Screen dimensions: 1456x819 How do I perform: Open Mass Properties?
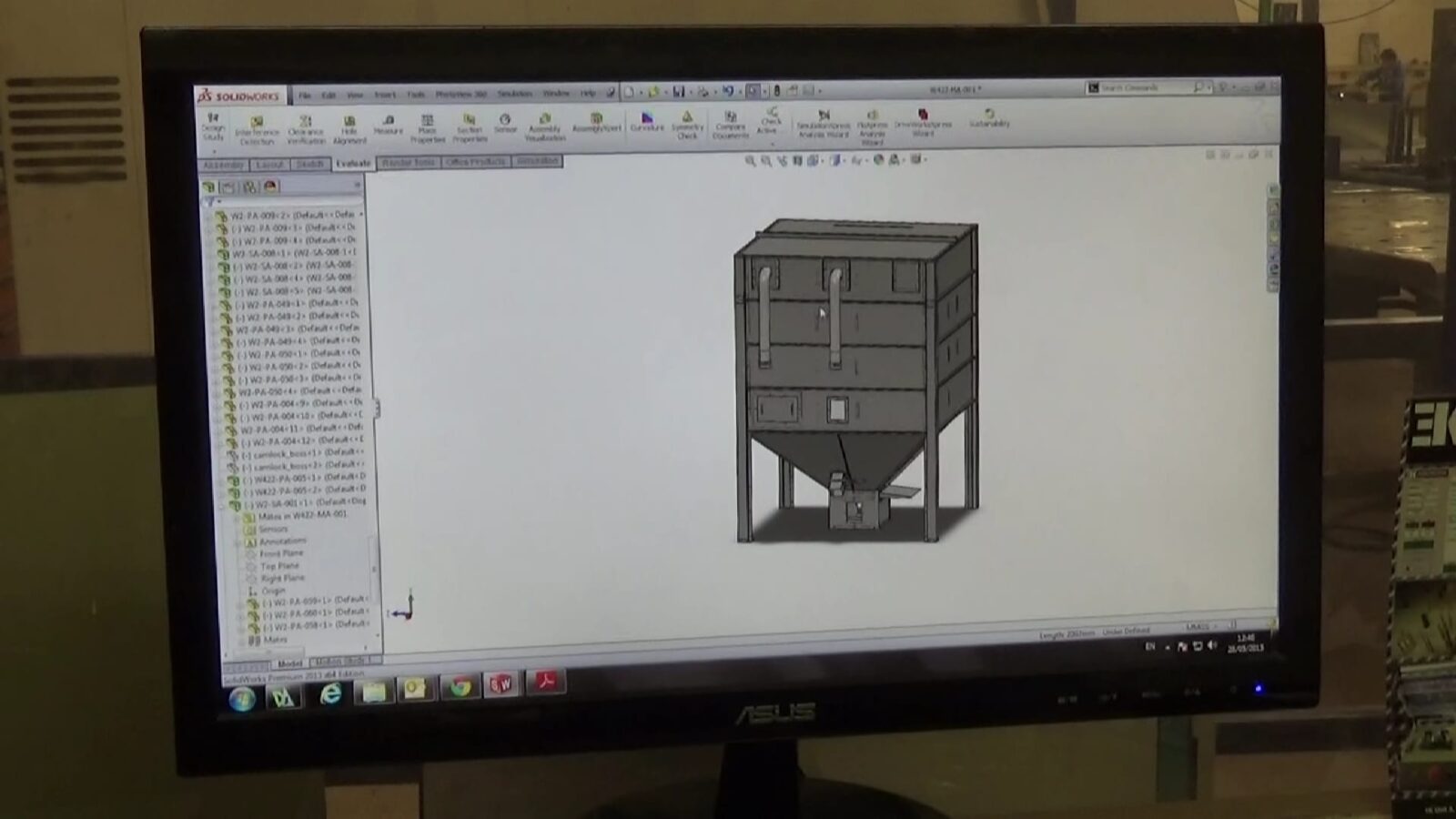pyautogui.click(x=427, y=128)
